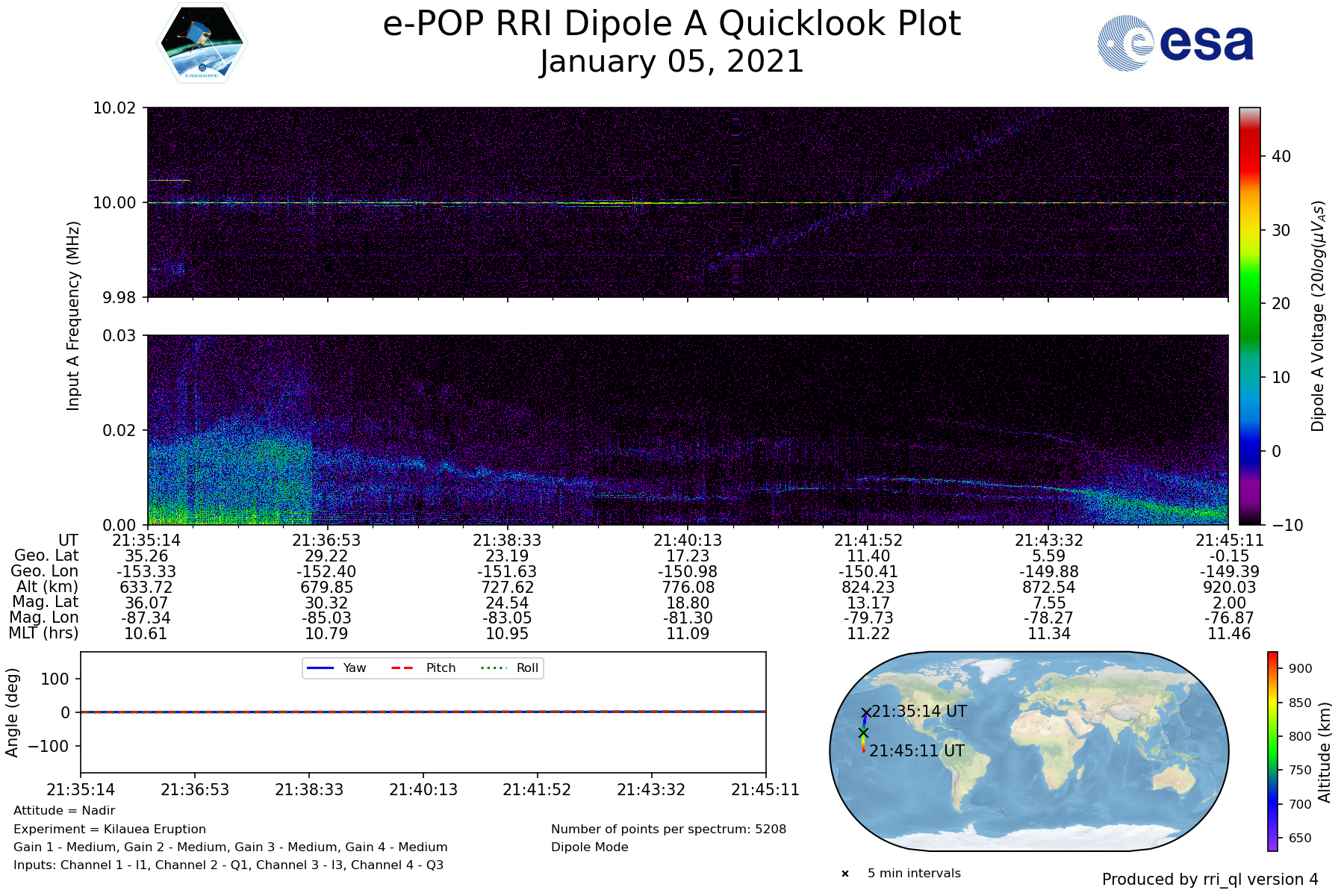1344x896 pixels.
Task: Click the Number of points per spectrum text
Action: (x=668, y=829)
